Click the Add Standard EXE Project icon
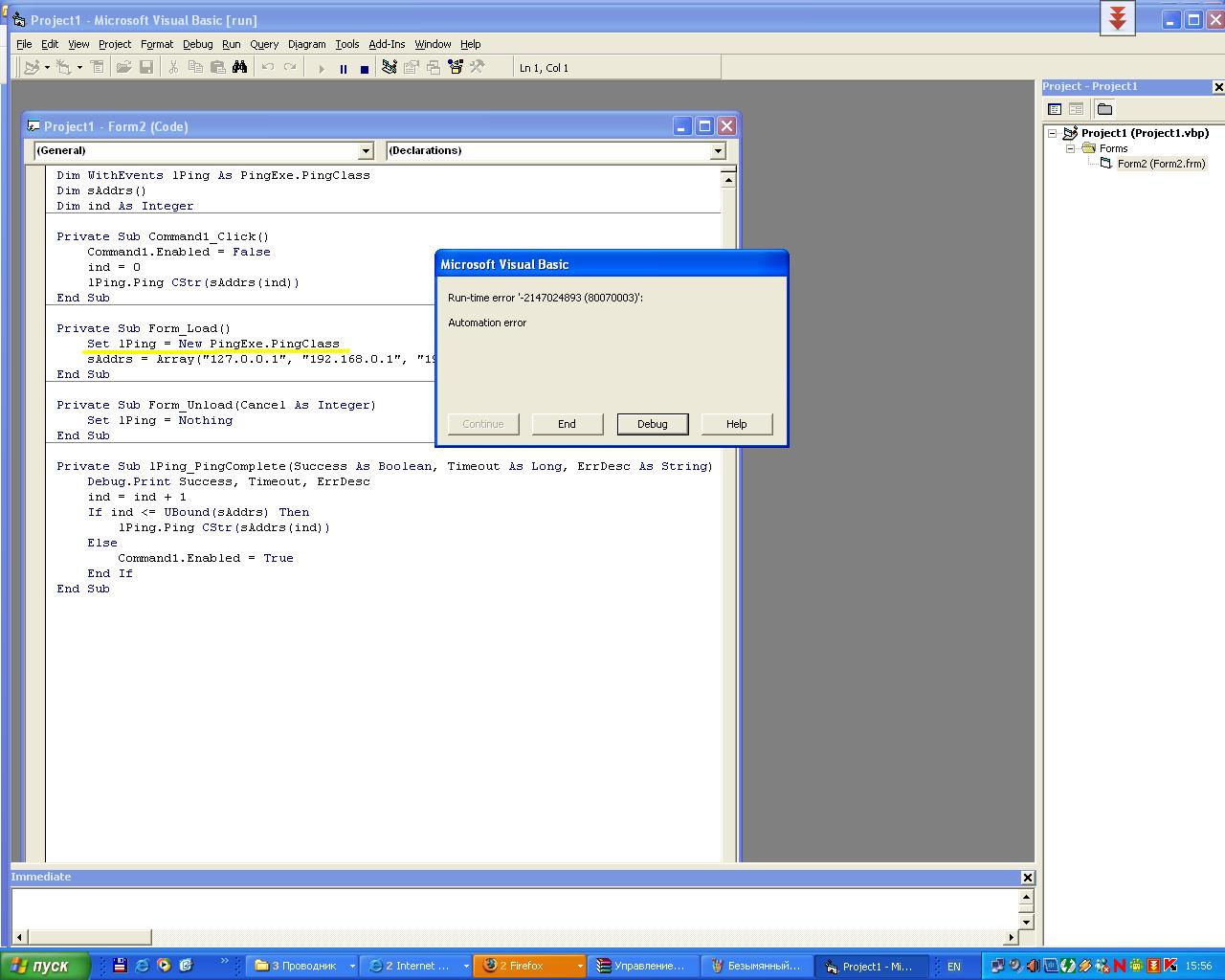1225x980 pixels. [x=32, y=67]
